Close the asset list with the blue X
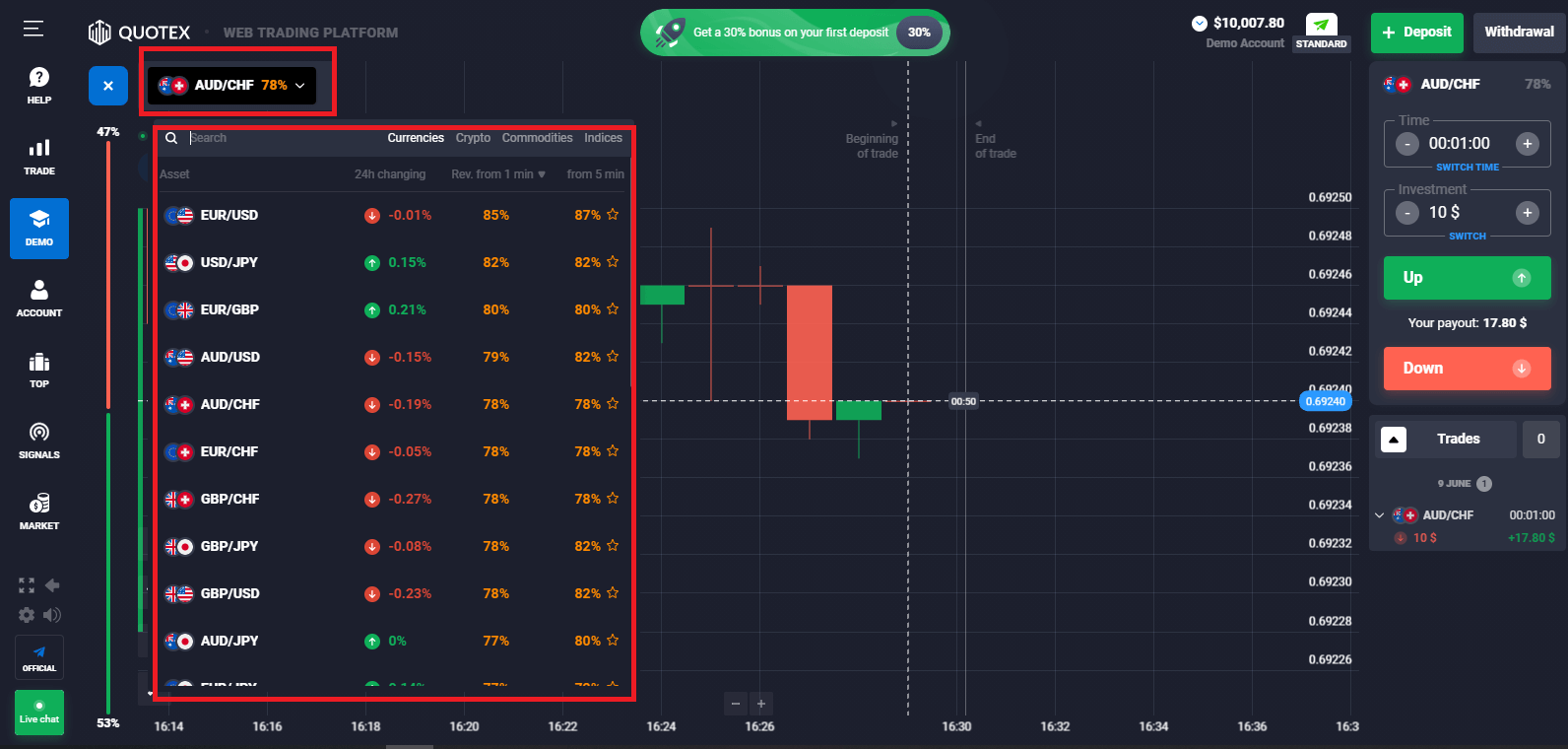 click(x=108, y=86)
